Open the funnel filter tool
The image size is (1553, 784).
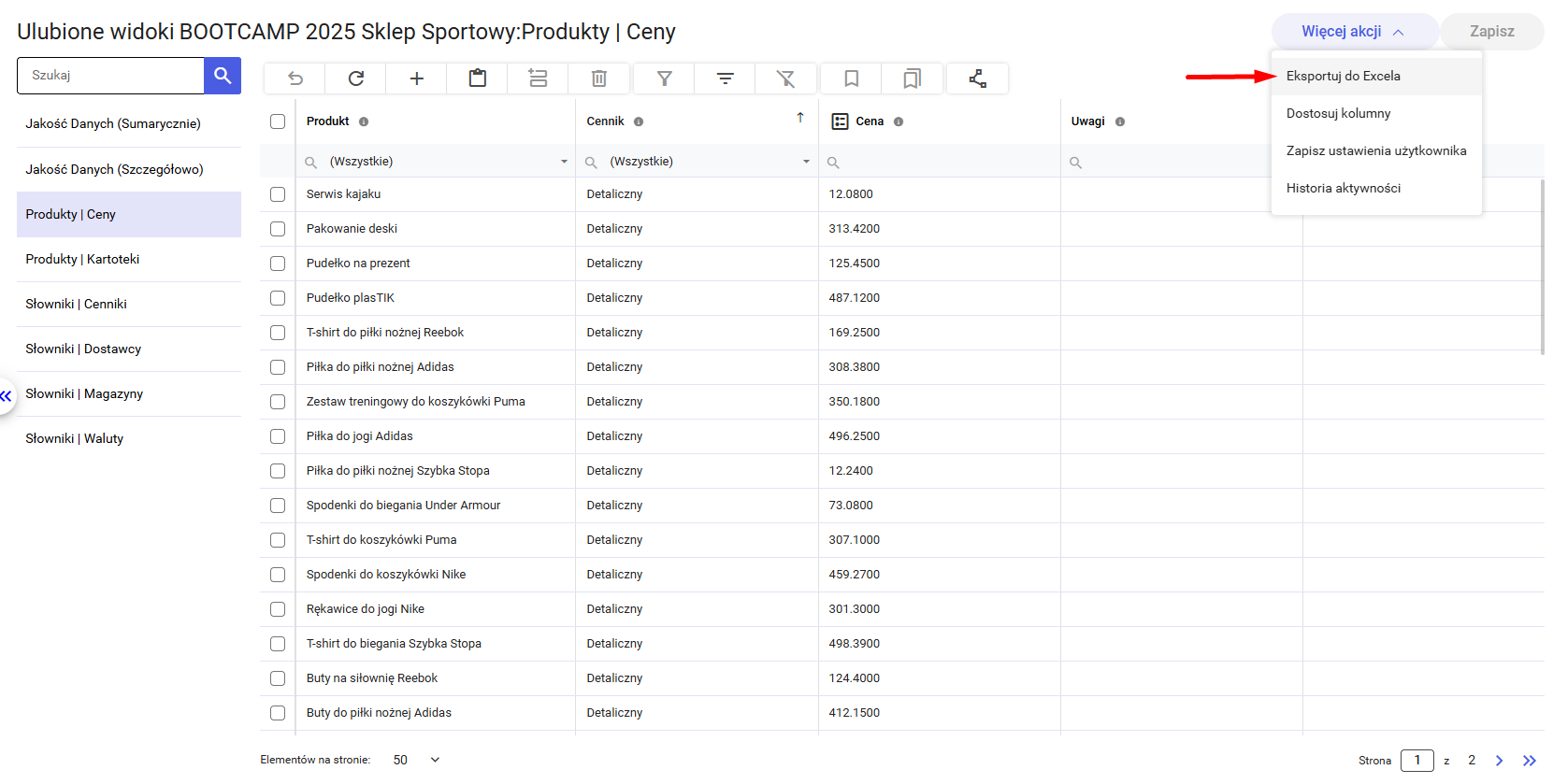pyautogui.click(x=665, y=78)
